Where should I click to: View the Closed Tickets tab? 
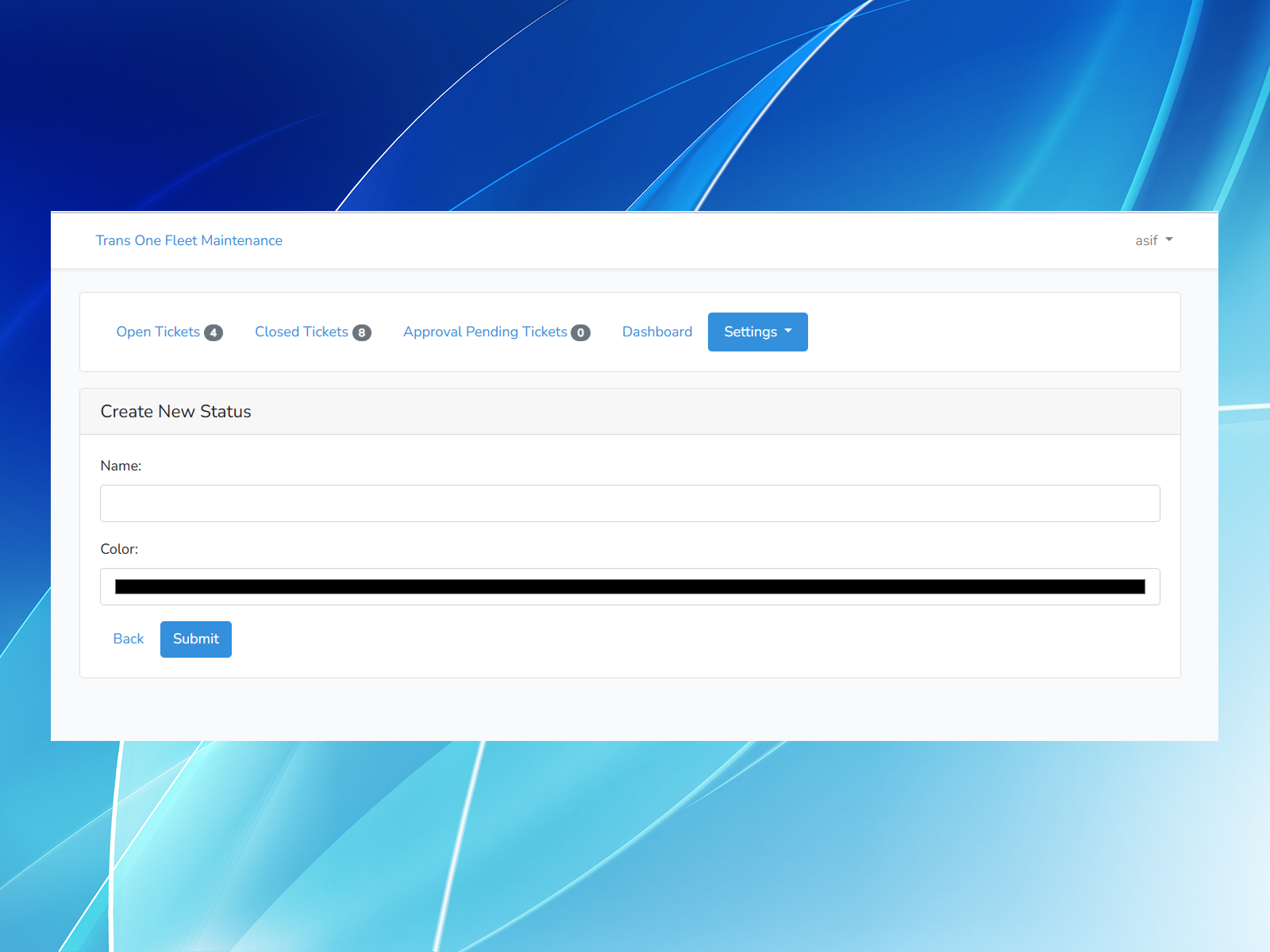313,332
